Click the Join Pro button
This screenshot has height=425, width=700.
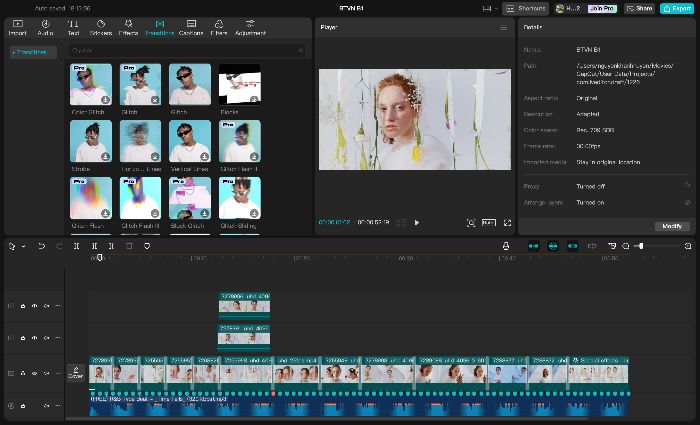pos(602,8)
